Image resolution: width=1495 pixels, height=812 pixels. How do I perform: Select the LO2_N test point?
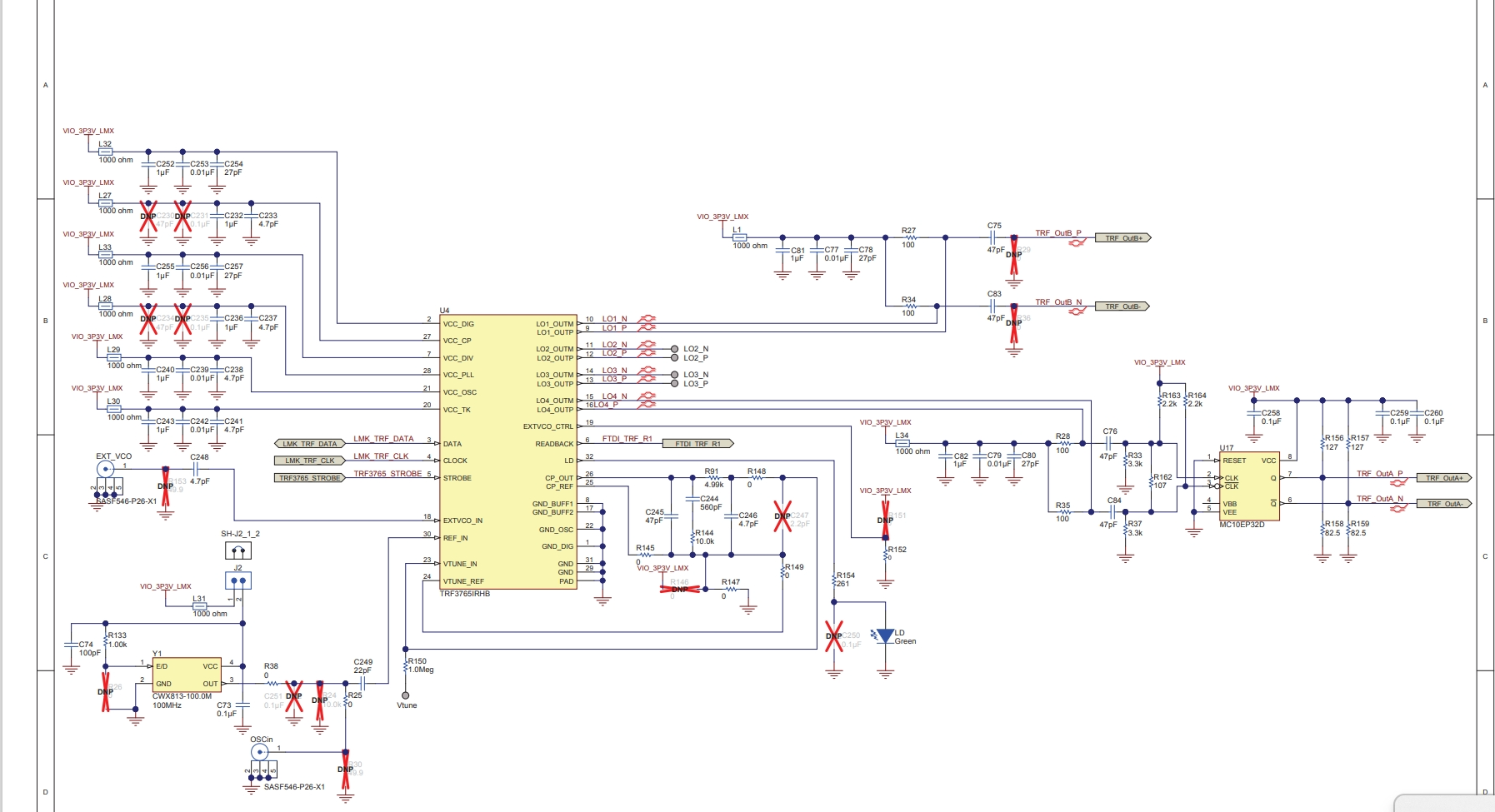click(674, 349)
